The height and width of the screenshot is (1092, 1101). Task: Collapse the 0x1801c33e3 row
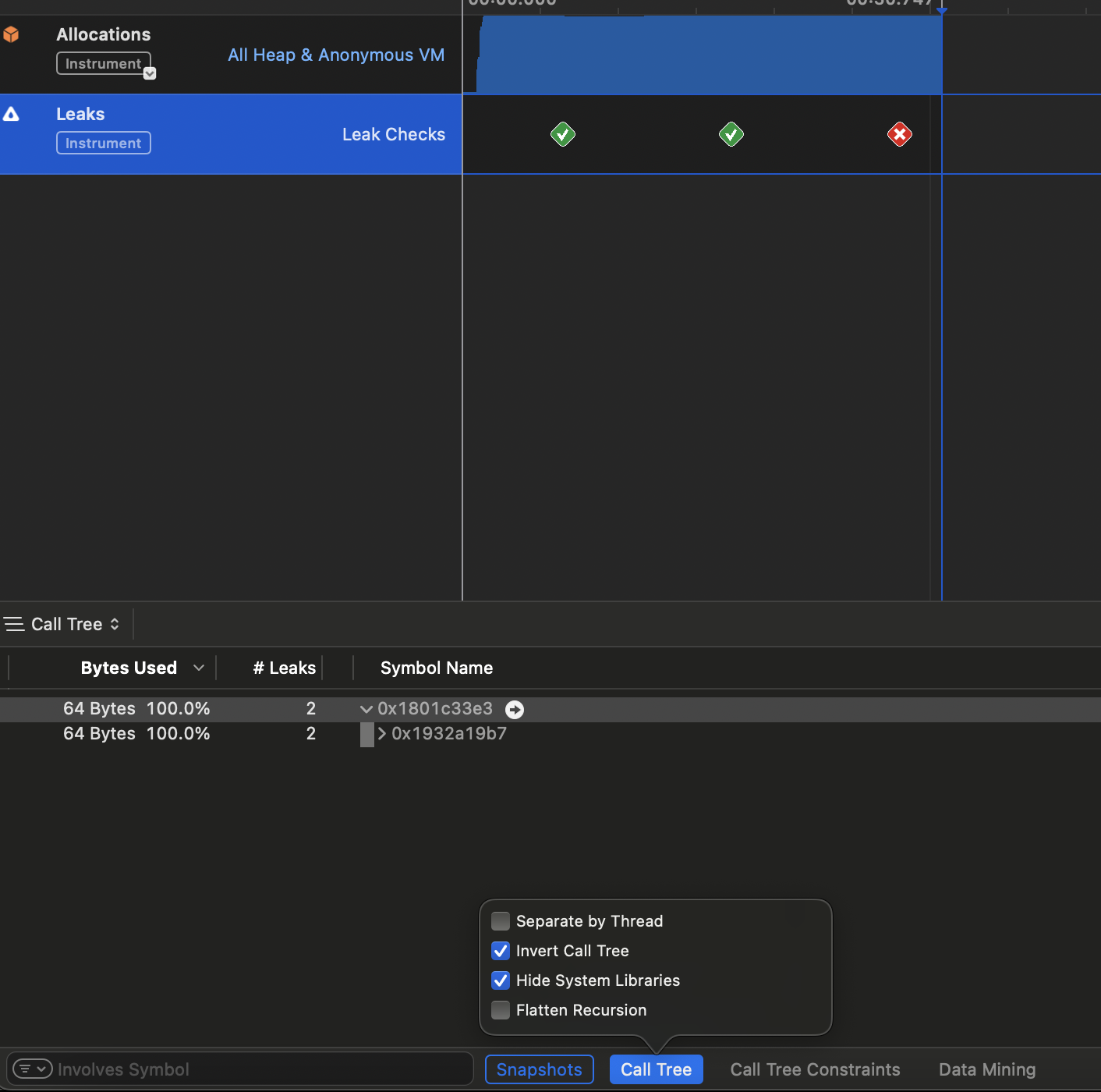(x=366, y=709)
